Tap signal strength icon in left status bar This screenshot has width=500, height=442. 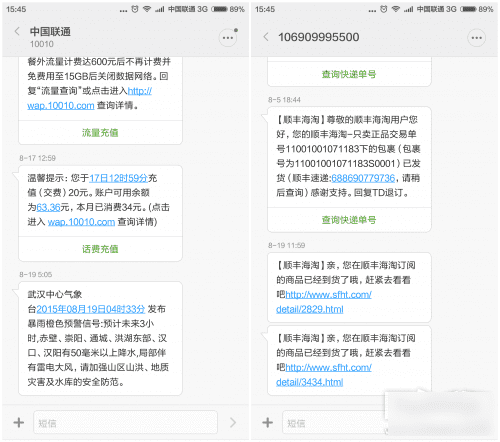(x=160, y=9)
